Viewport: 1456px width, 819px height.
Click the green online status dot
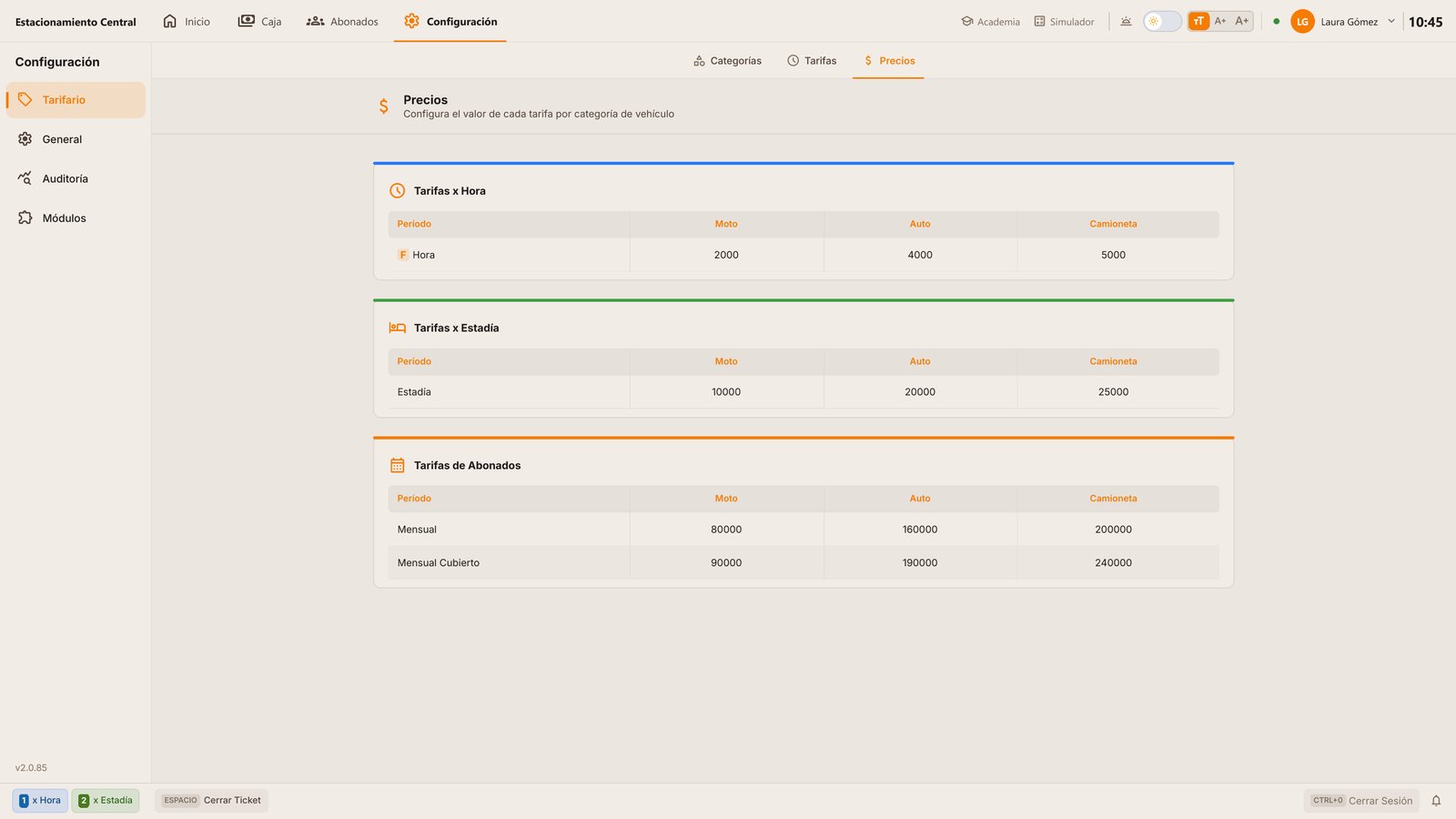[x=1276, y=21]
